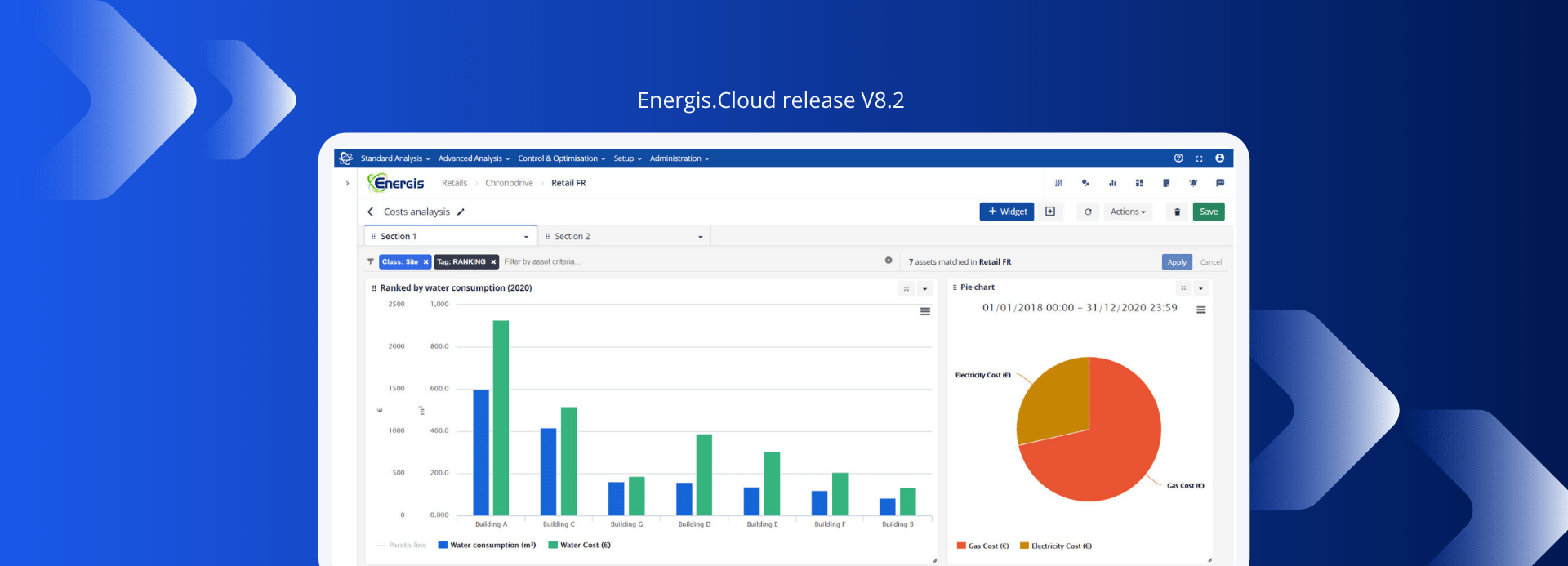This screenshot has width=1568, height=566.
Task: Refresh the dashboard with reload icon
Action: click(1088, 212)
